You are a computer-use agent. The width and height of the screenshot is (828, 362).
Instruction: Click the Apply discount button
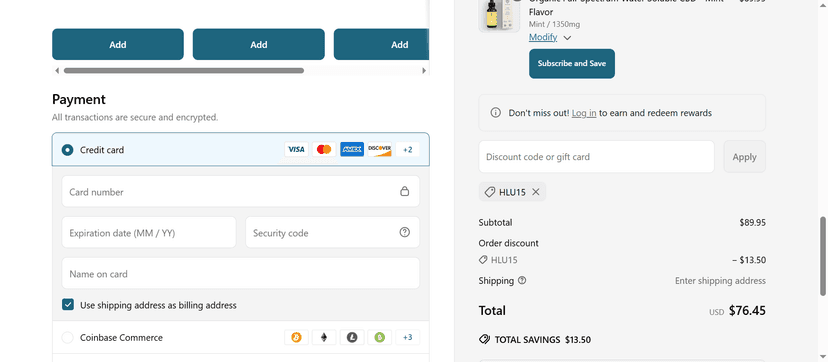pos(745,157)
